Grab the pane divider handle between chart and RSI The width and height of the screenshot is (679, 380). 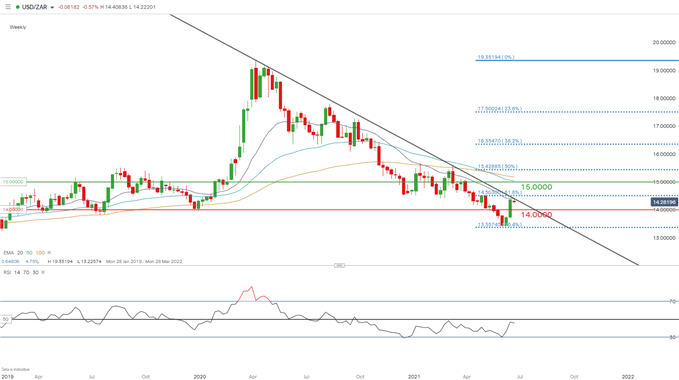coord(340,265)
